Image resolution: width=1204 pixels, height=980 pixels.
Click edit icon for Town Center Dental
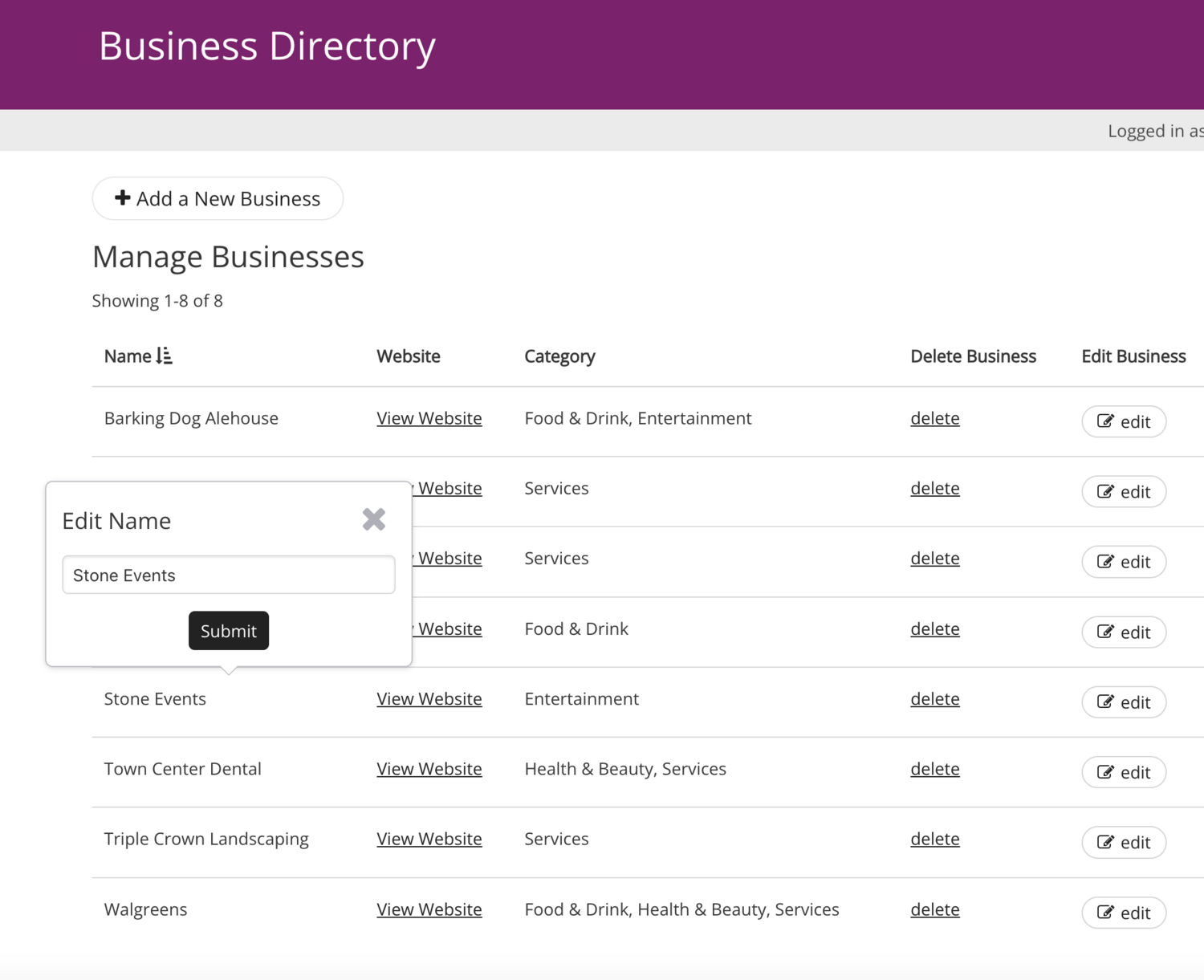pos(1105,772)
